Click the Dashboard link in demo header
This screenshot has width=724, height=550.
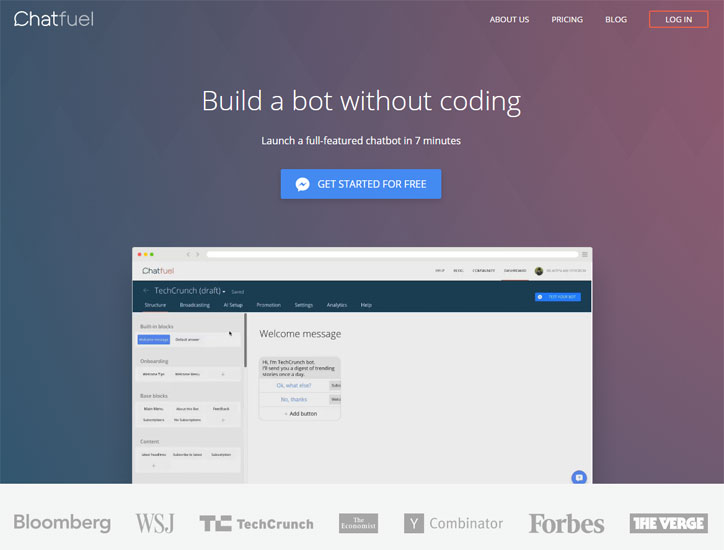(x=515, y=271)
